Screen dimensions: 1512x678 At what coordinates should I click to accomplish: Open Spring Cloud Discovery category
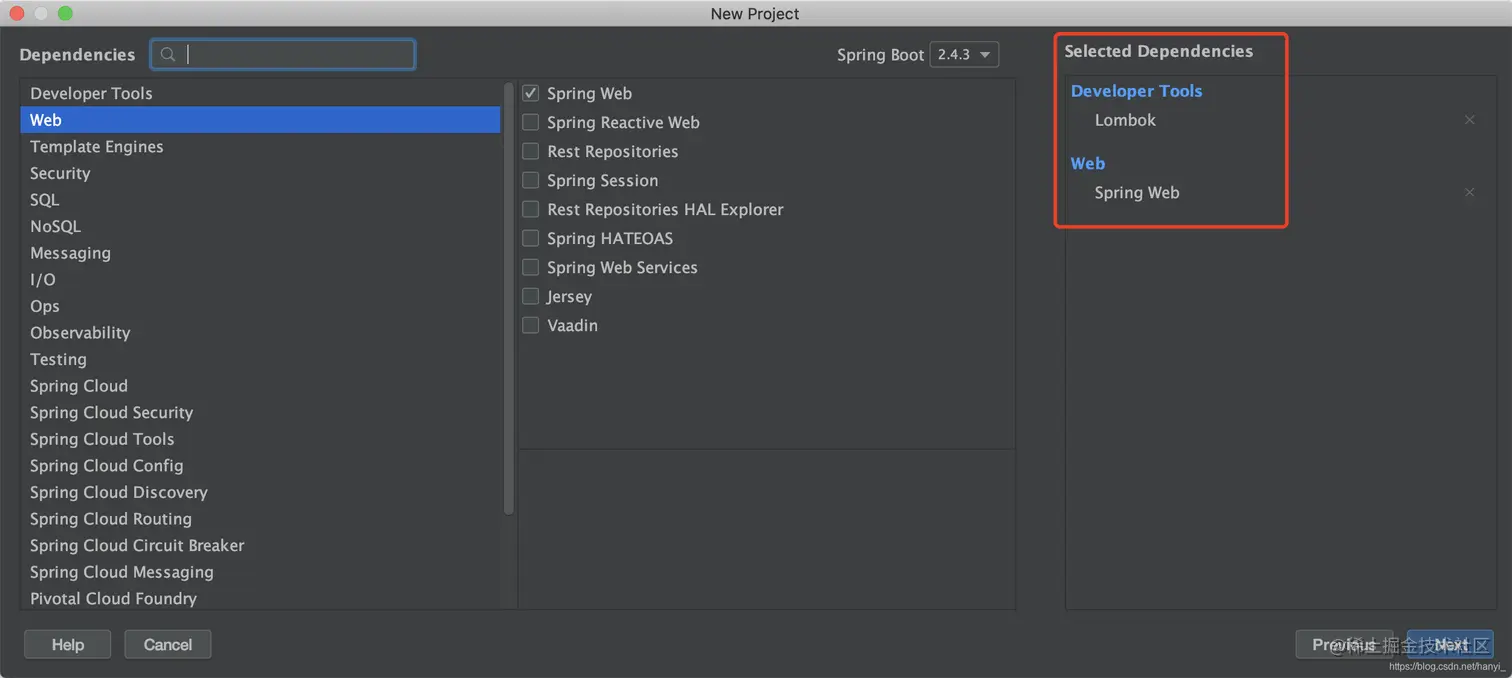[260, 492]
